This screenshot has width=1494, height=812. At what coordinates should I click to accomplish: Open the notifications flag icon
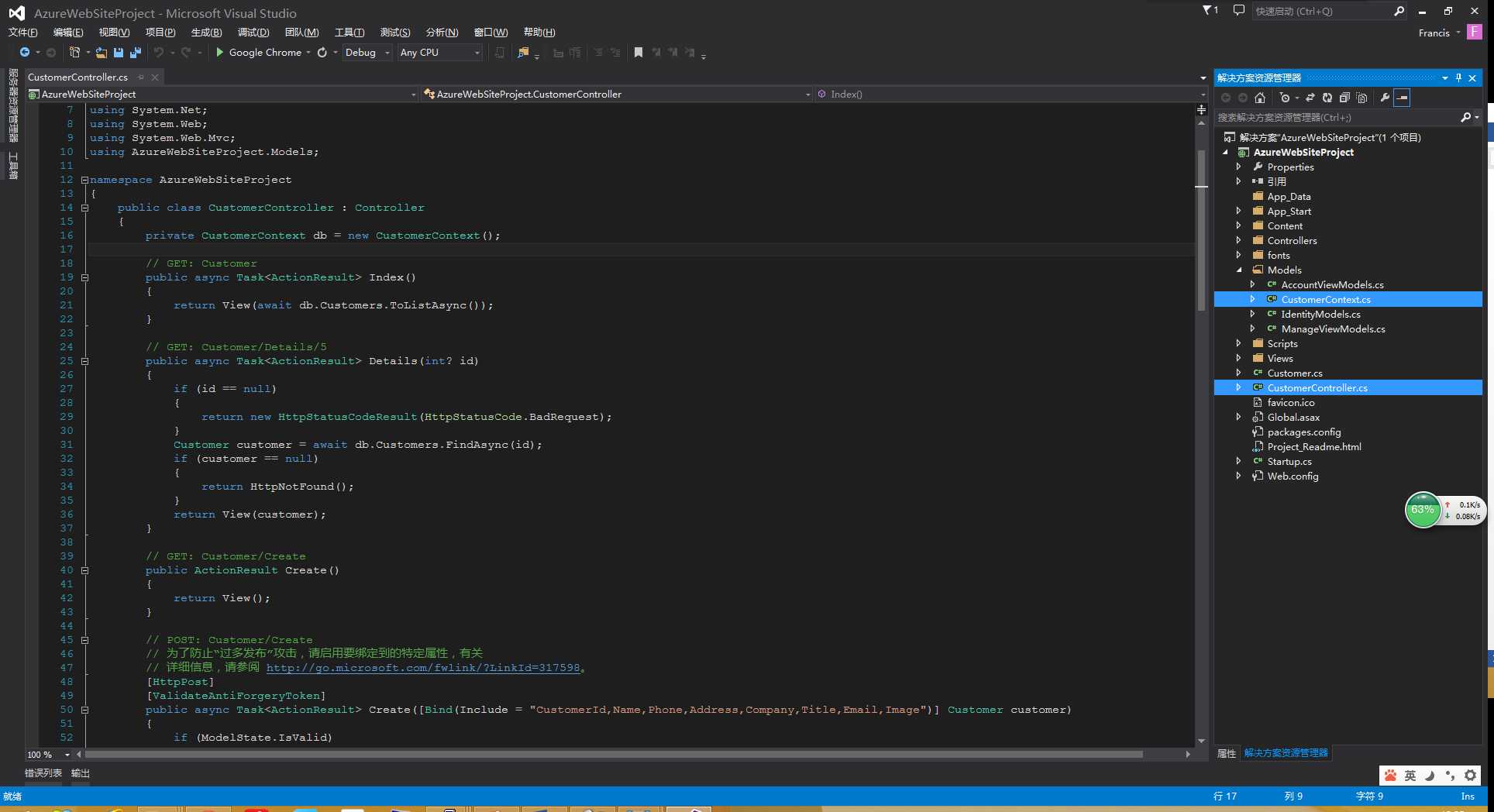(x=1209, y=10)
